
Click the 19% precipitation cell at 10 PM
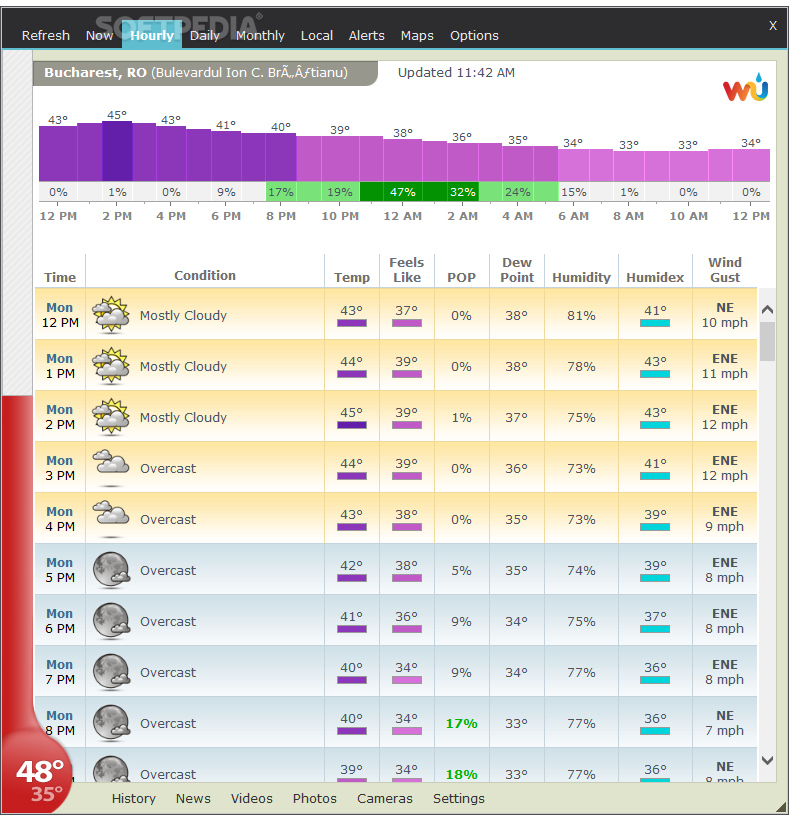(340, 192)
